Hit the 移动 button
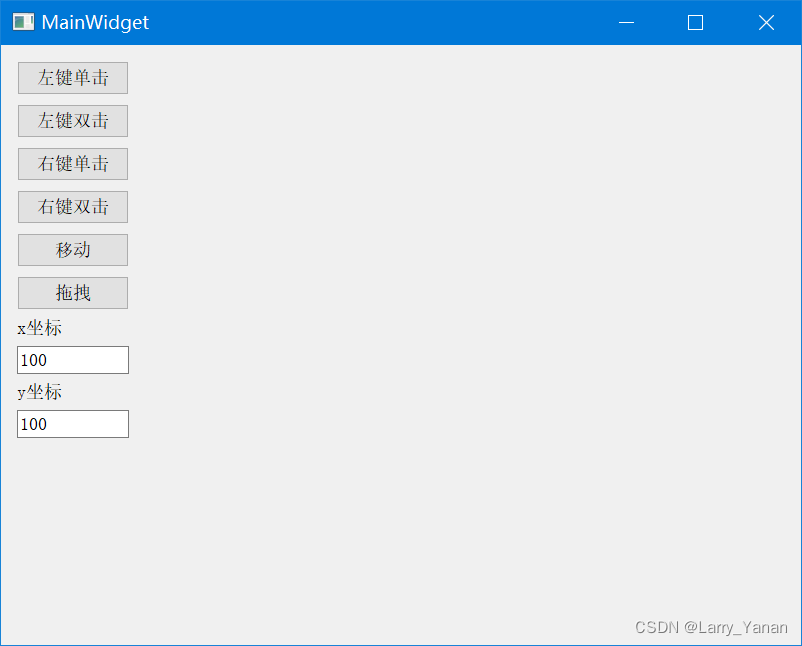 pyautogui.click(x=73, y=250)
